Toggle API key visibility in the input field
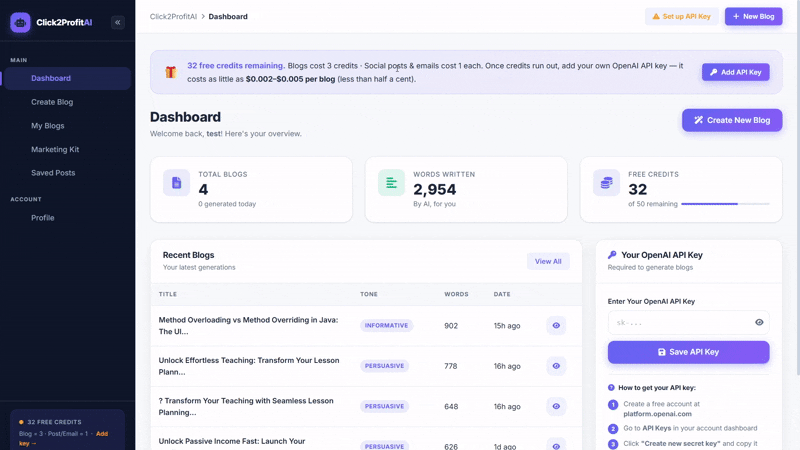 click(x=759, y=322)
